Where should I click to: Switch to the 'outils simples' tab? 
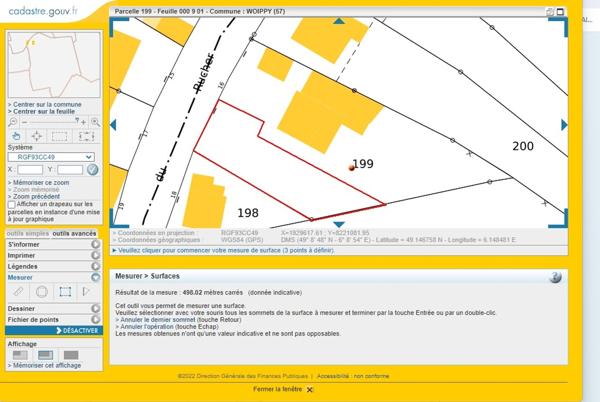(x=28, y=233)
